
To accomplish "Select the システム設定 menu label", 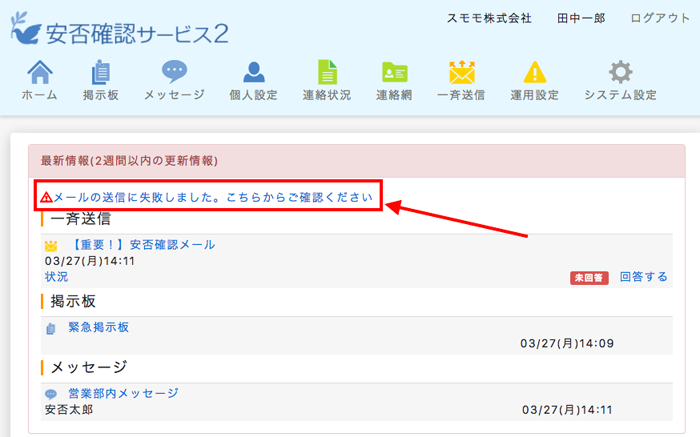I will [621, 95].
